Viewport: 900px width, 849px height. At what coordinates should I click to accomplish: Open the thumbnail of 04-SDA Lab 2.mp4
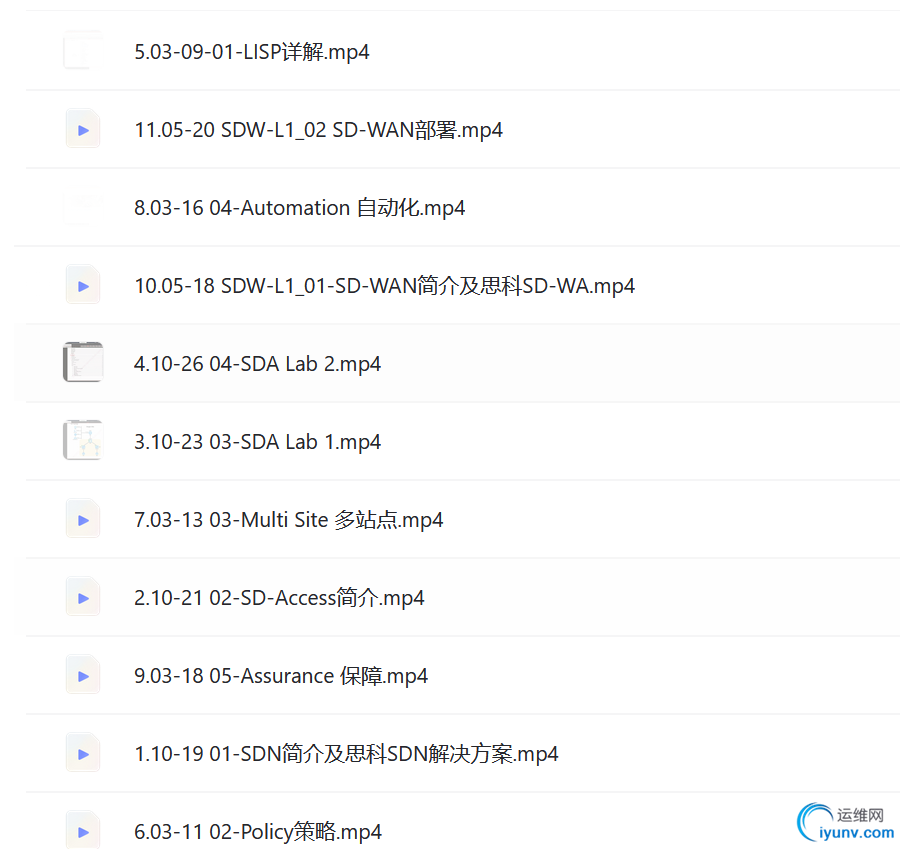[x=83, y=362]
